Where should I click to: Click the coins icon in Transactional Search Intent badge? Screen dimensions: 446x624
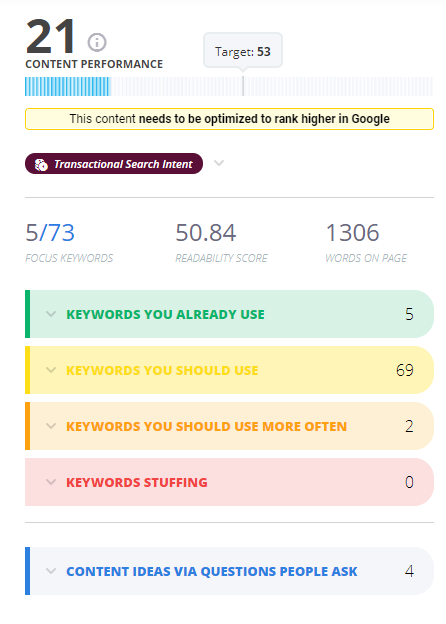41,164
